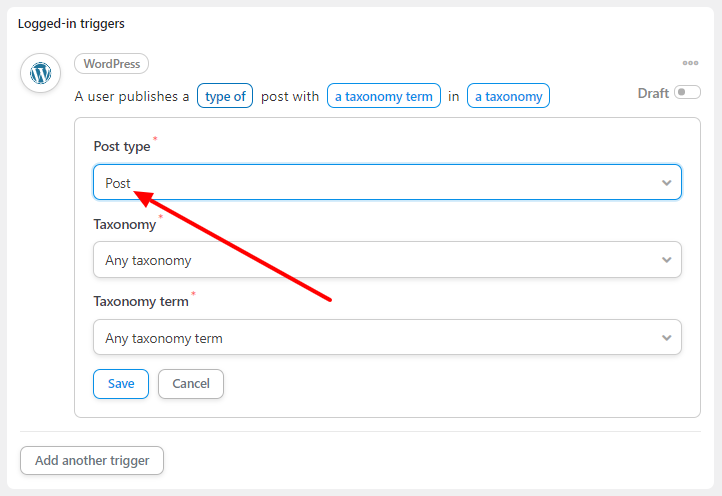Cancel editing the trigger
722x496 pixels.
191,384
